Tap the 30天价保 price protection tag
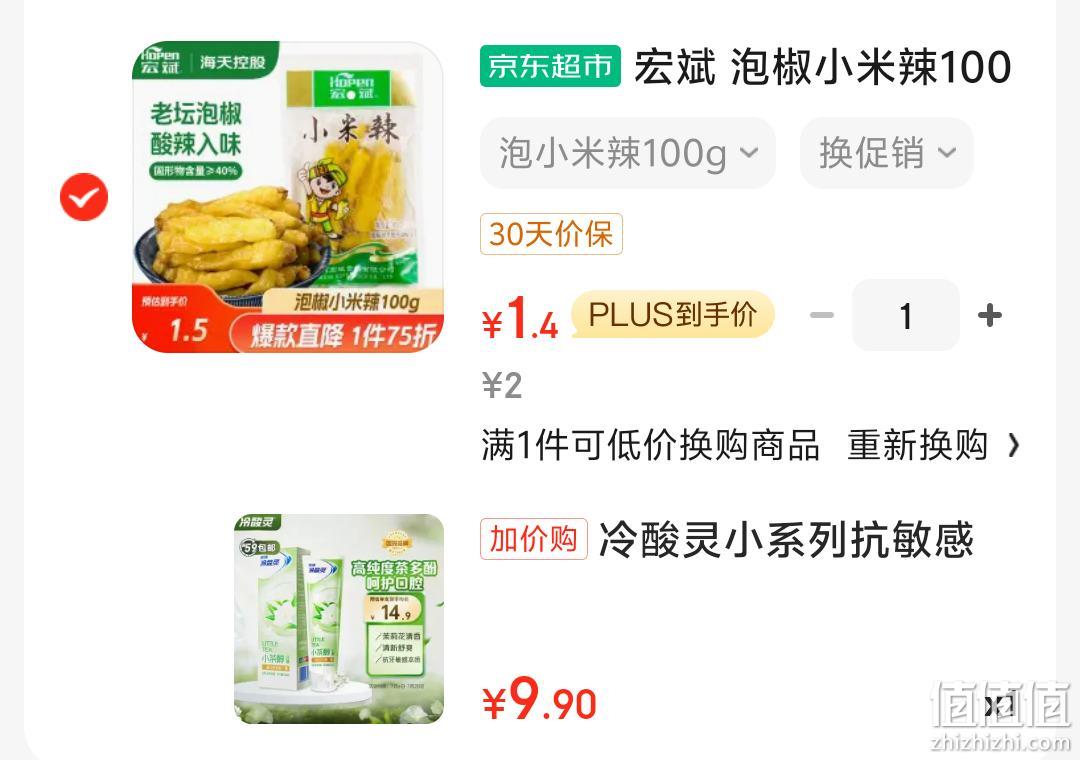 [551, 234]
